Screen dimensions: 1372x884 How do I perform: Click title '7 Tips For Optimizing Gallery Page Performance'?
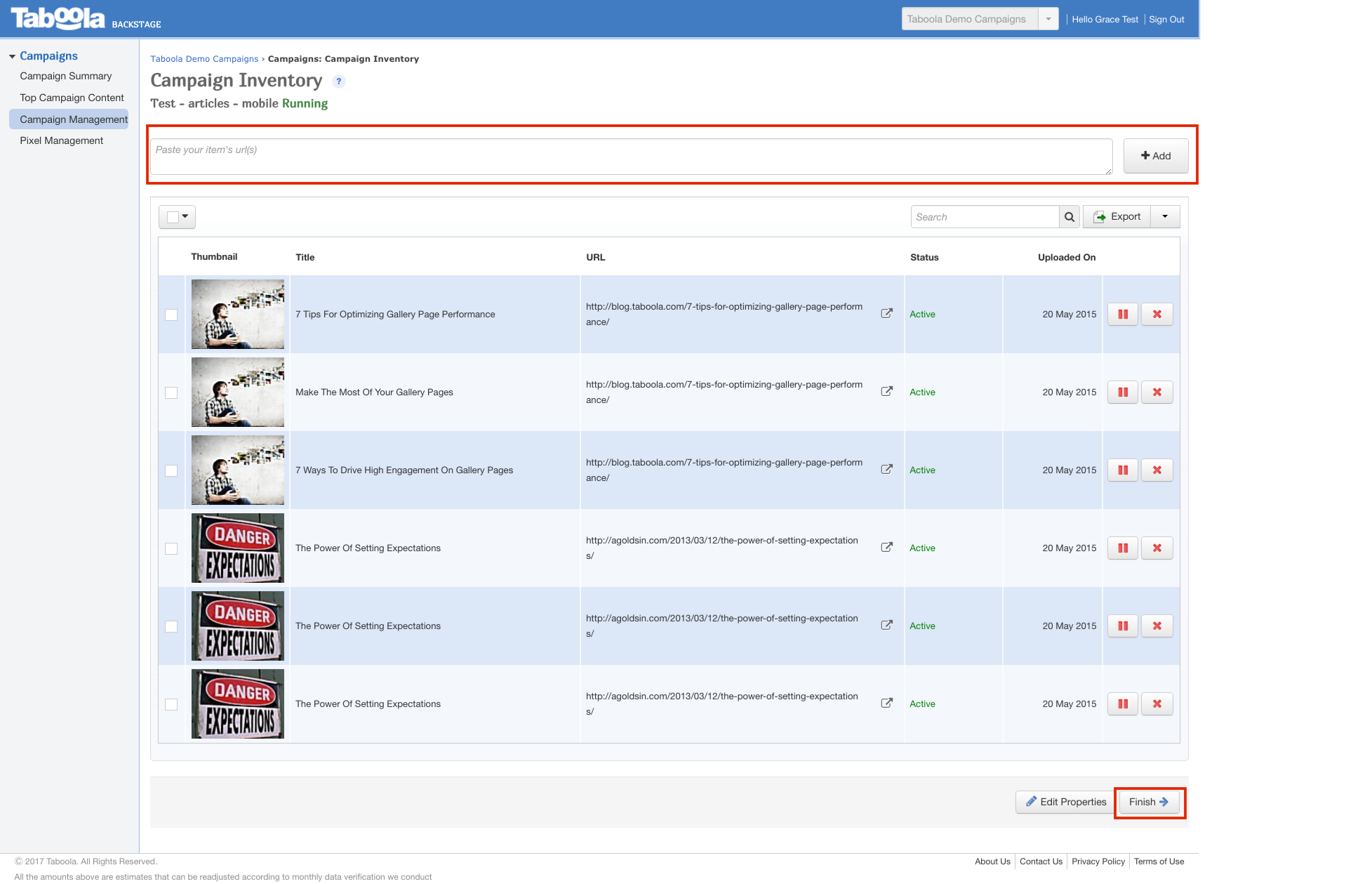coord(395,315)
